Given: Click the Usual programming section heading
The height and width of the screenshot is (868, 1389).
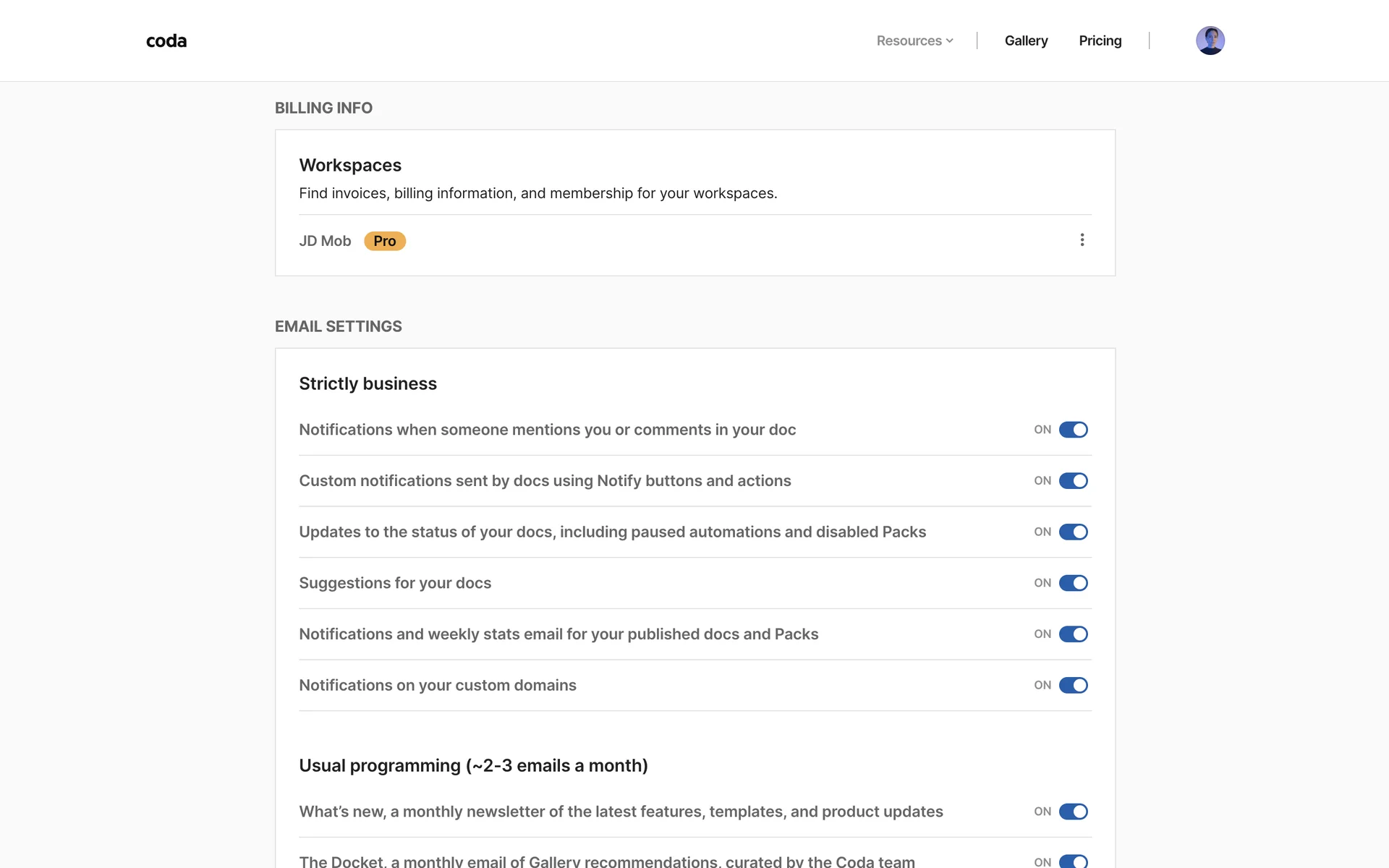Looking at the screenshot, I should (x=473, y=766).
